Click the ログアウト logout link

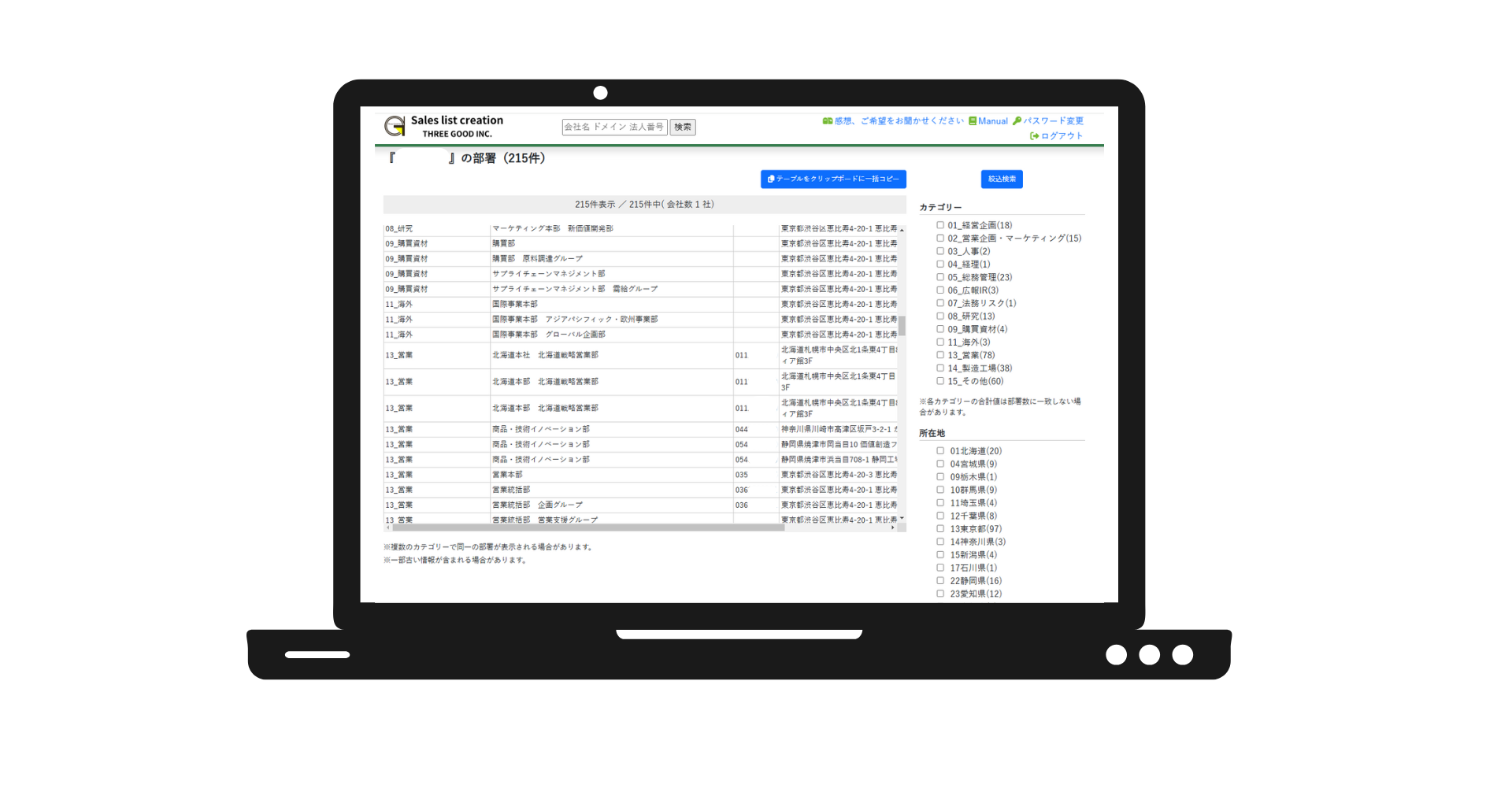(x=1062, y=136)
